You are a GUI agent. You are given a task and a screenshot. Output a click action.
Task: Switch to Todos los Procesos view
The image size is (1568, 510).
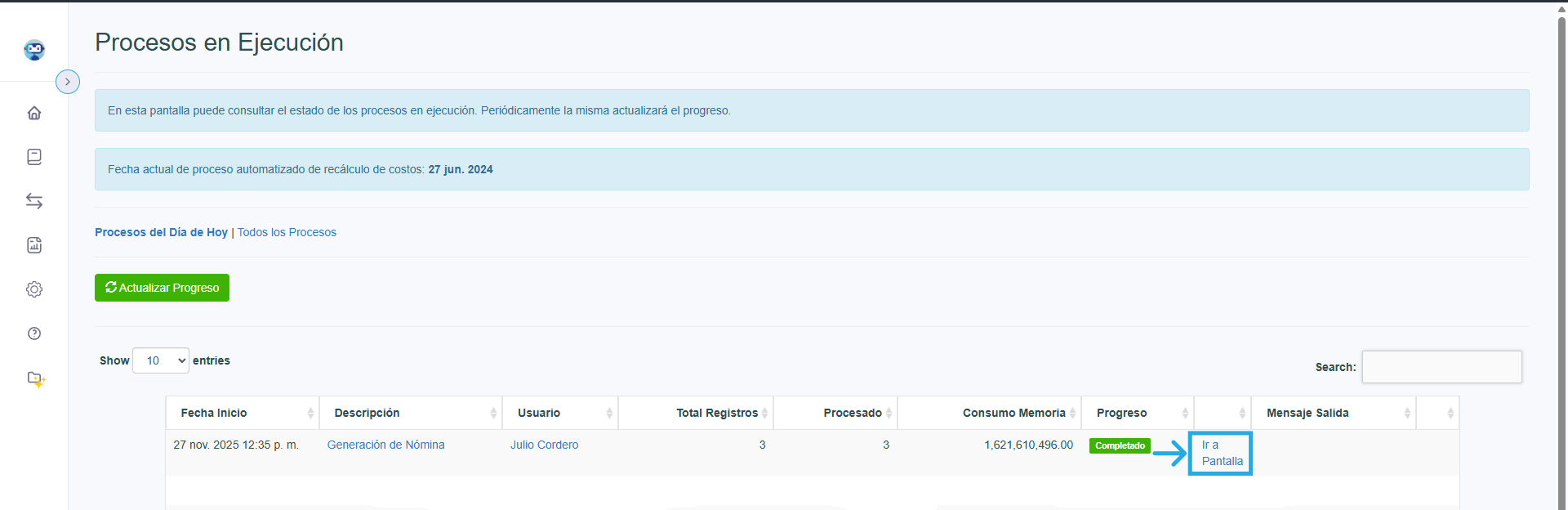(287, 232)
